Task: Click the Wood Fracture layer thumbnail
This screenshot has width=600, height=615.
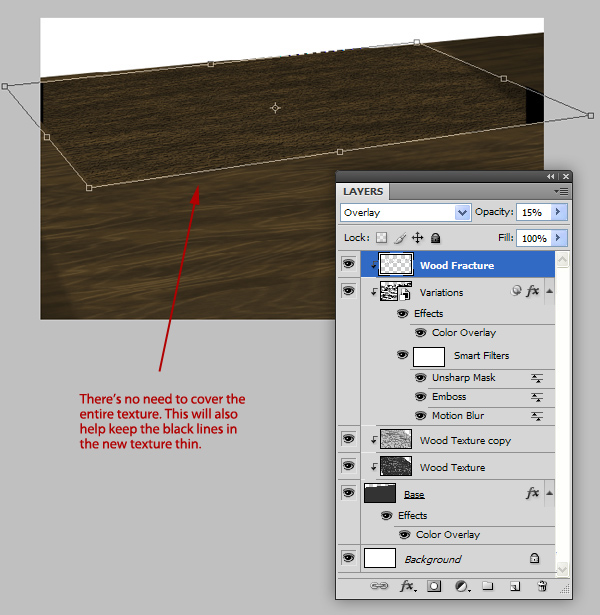Action: click(396, 264)
